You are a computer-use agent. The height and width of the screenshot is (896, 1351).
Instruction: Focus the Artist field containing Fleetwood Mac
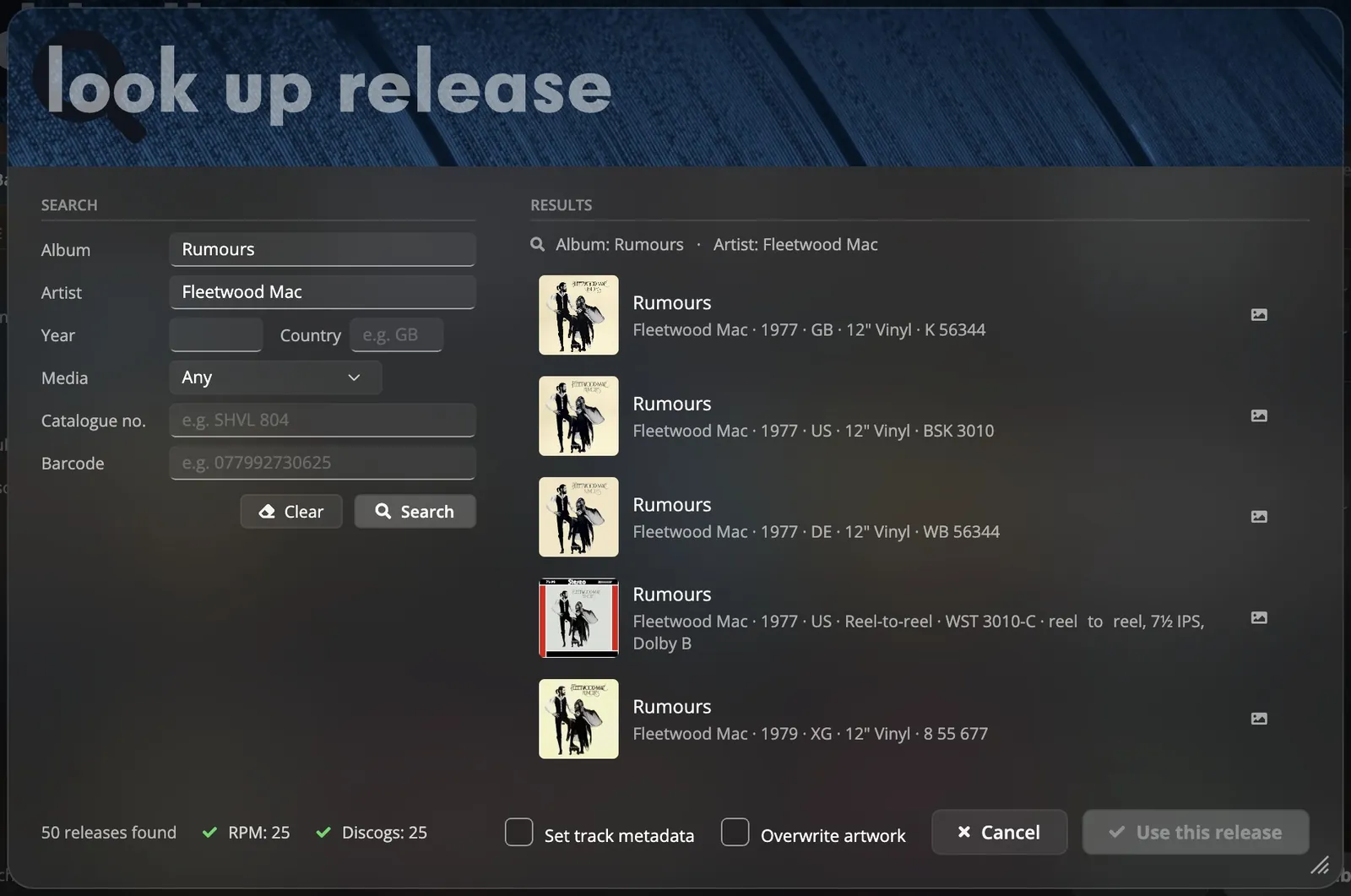click(x=323, y=292)
